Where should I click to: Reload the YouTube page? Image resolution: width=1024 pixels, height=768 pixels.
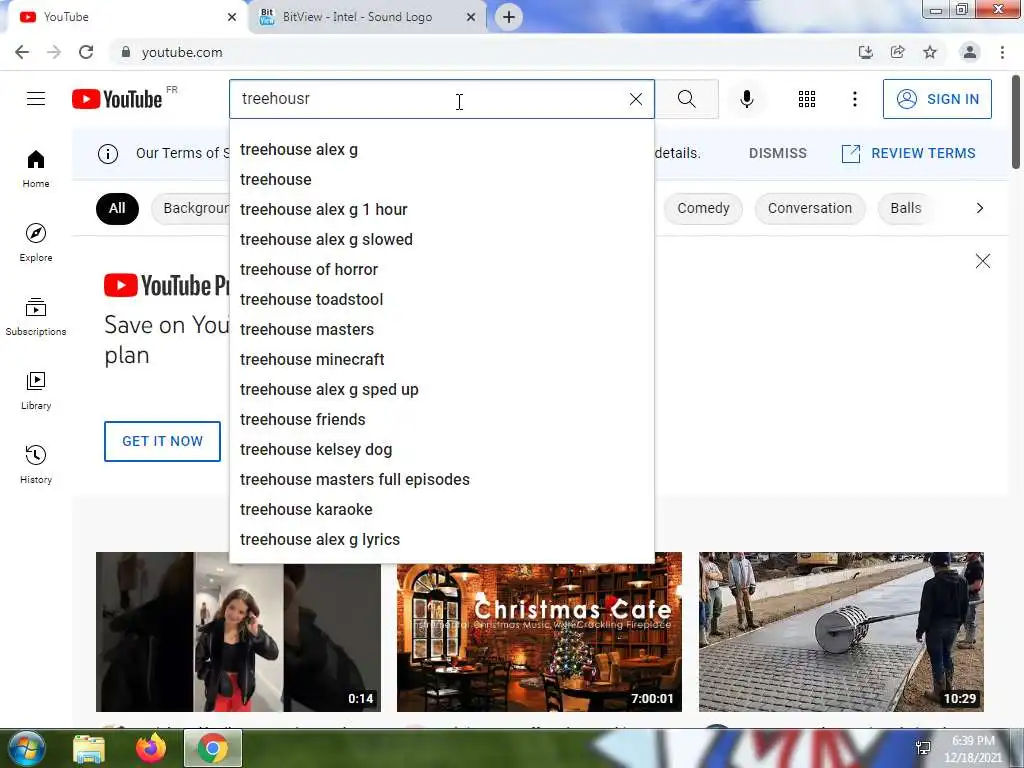tap(86, 52)
